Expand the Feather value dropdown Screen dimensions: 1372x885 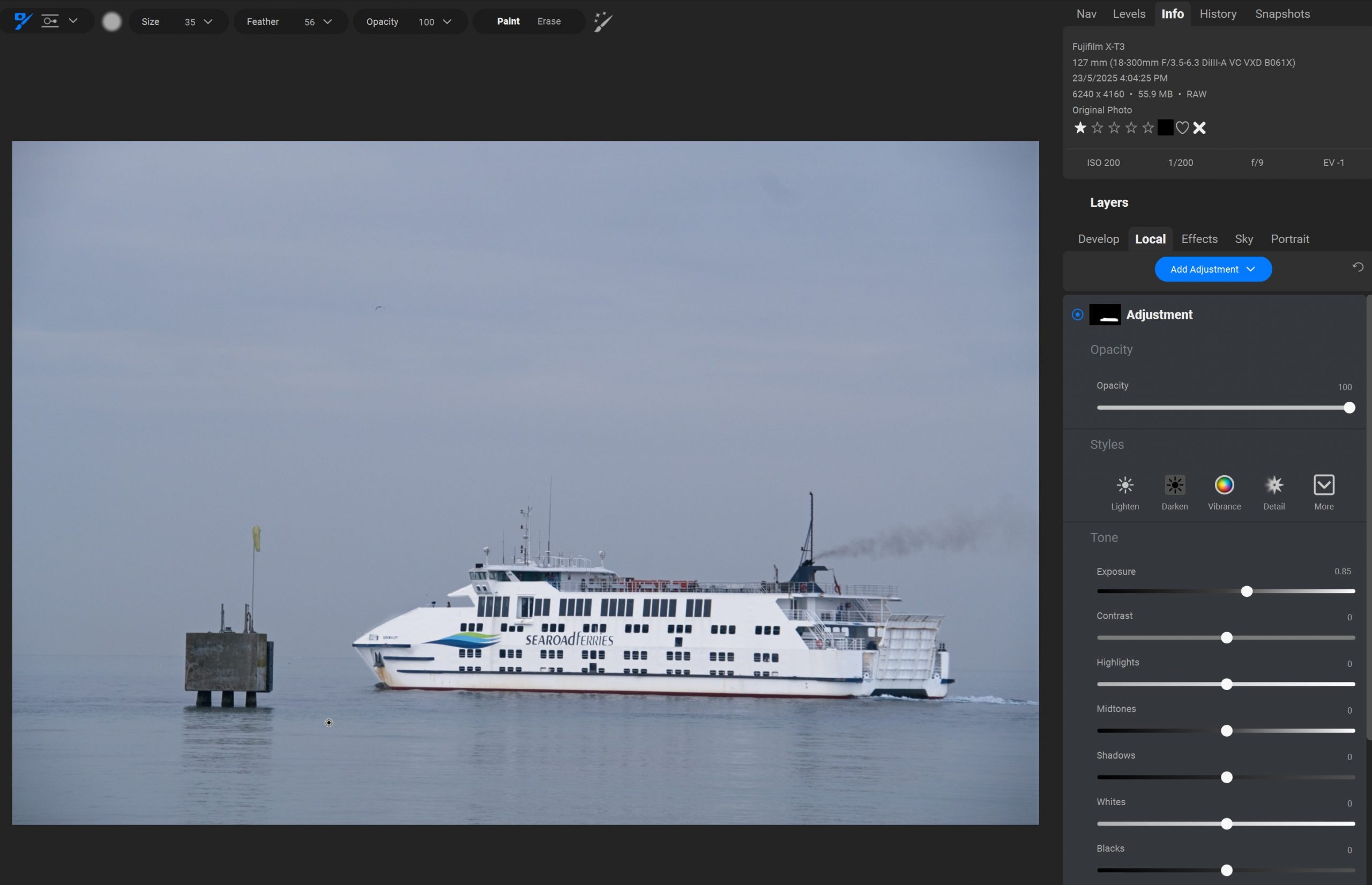pyautogui.click(x=327, y=22)
